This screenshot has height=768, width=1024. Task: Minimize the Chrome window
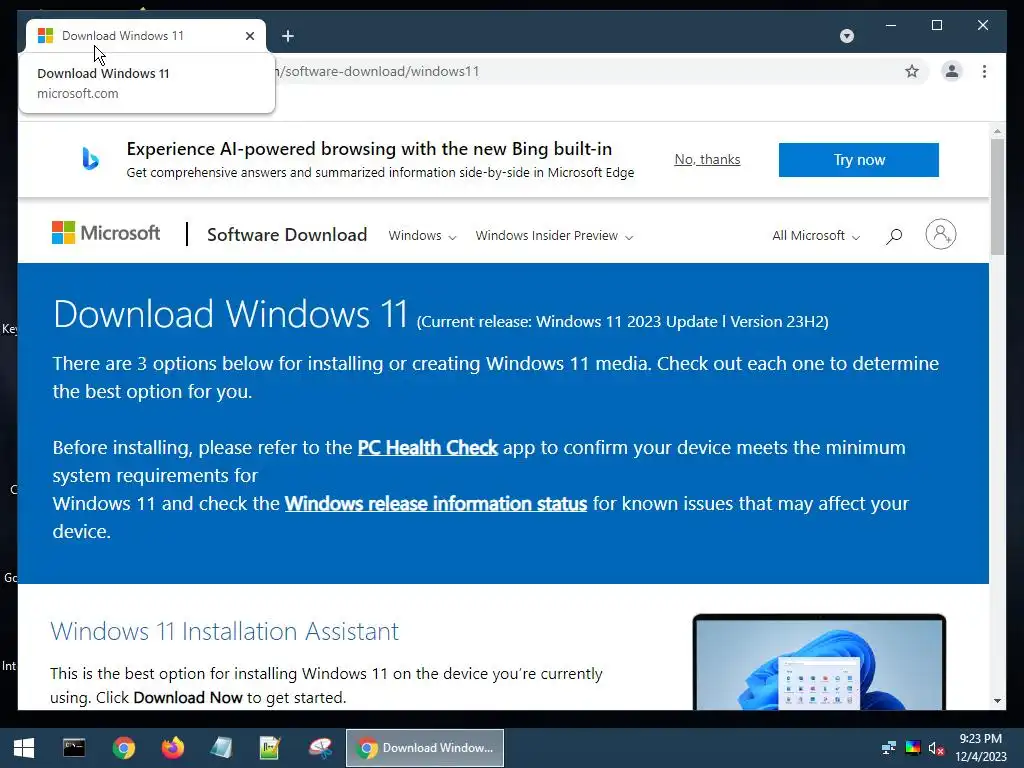pyautogui.click(x=891, y=25)
